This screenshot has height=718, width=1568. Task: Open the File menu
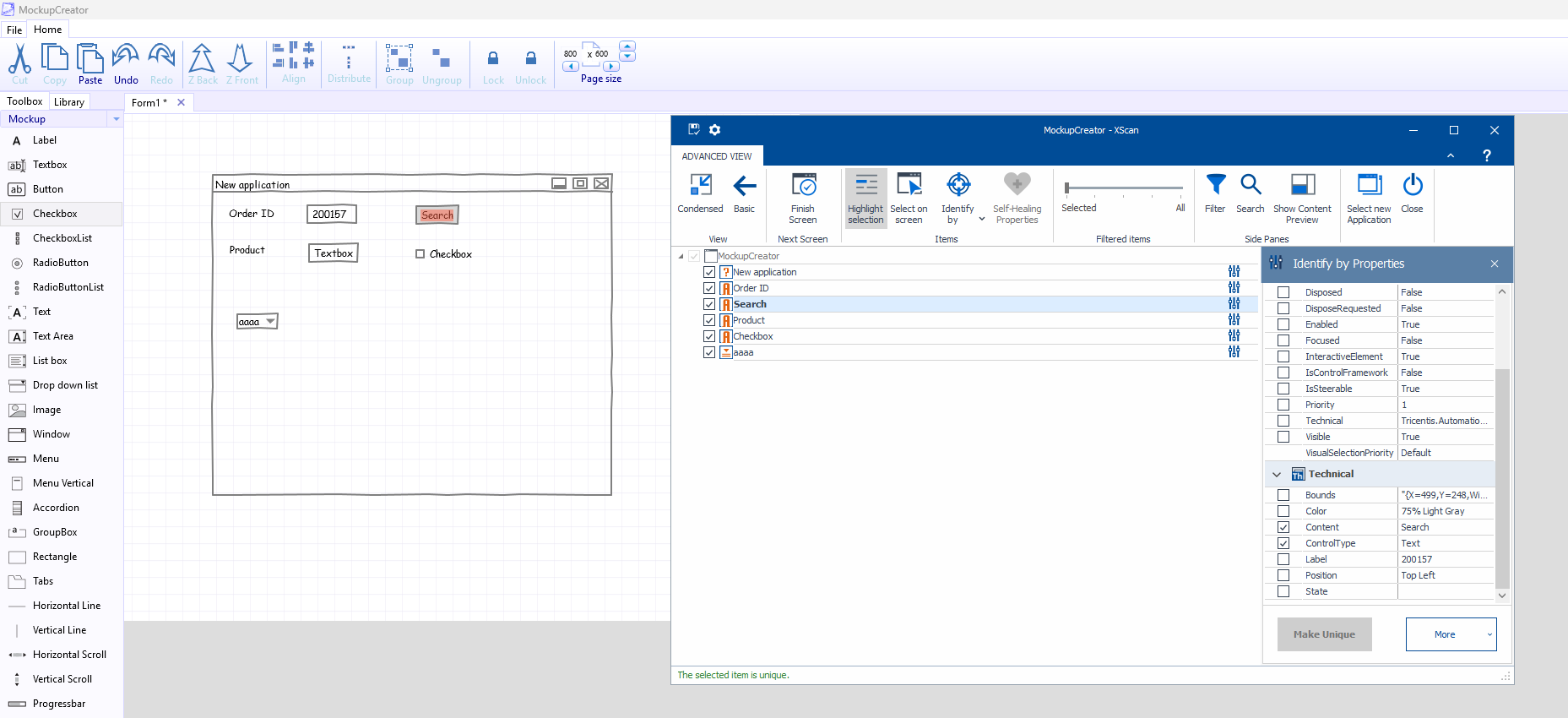pyautogui.click(x=14, y=30)
